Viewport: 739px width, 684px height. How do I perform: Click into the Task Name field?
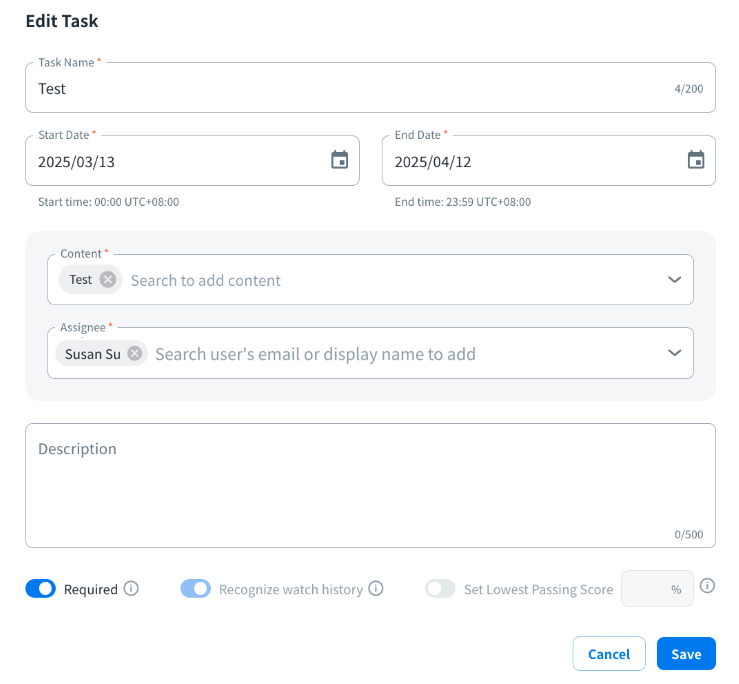[x=350, y=89]
